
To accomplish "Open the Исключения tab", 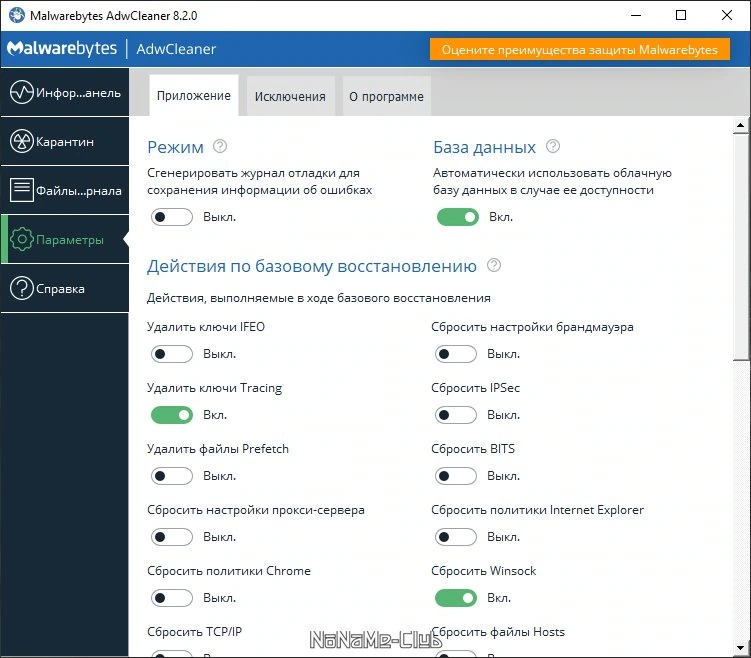I will (x=290, y=96).
